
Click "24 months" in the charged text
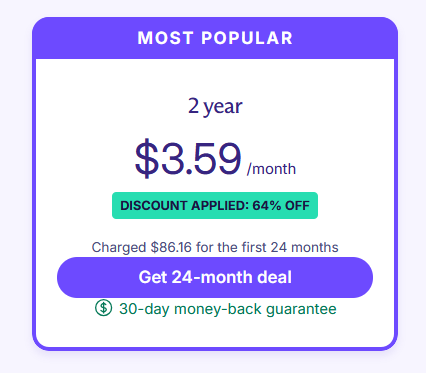coord(304,247)
